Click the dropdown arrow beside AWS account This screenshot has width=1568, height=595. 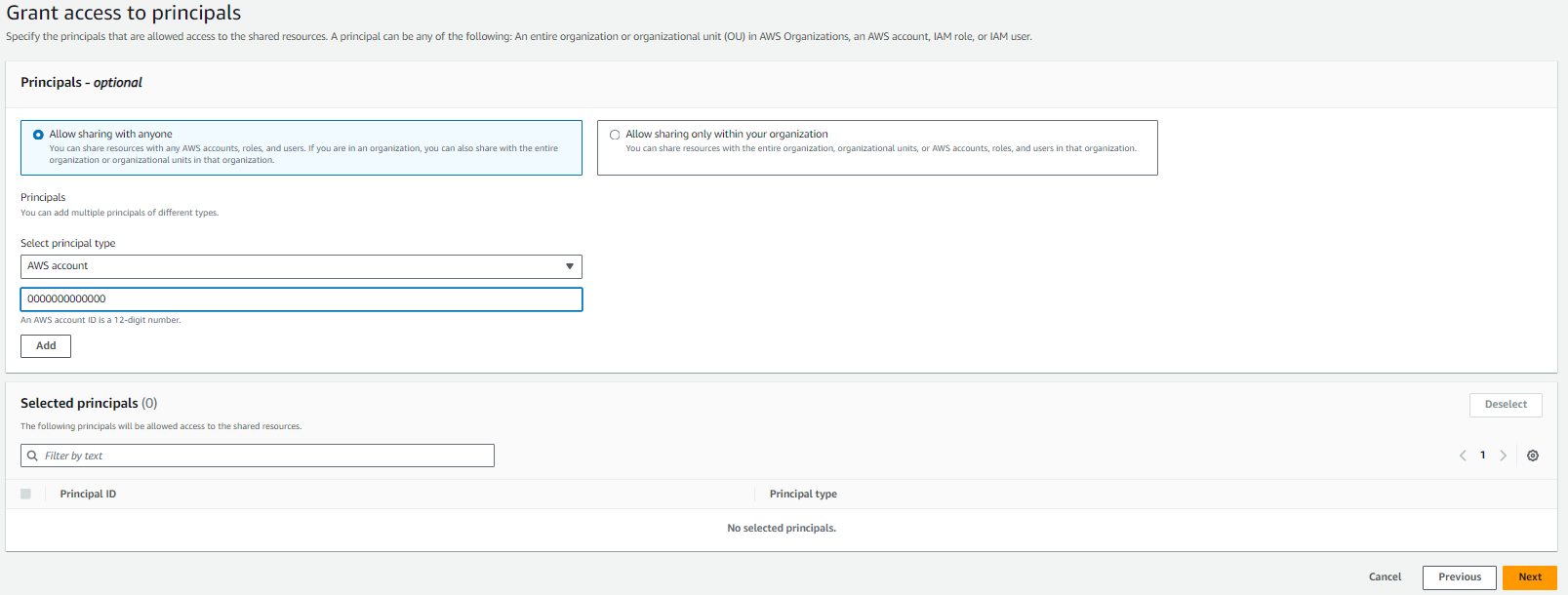point(570,266)
